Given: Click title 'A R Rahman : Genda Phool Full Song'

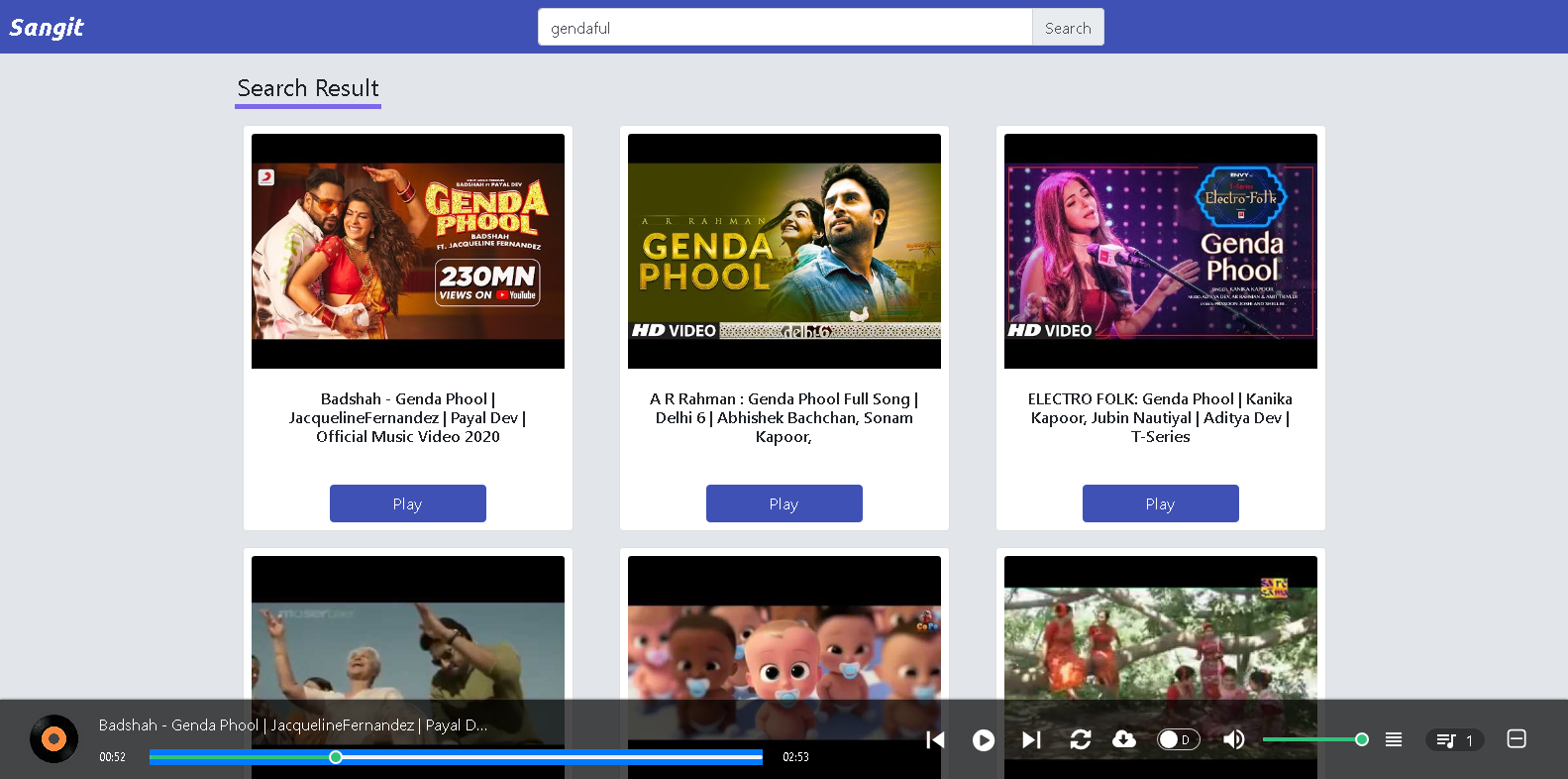Looking at the screenshot, I should click(x=784, y=417).
